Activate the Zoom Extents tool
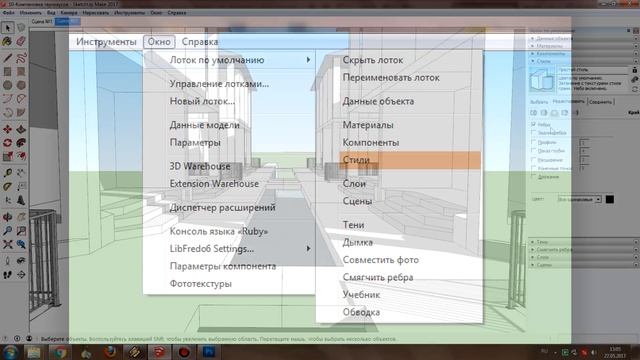This screenshot has height=360, width=640. click(x=7, y=244)
